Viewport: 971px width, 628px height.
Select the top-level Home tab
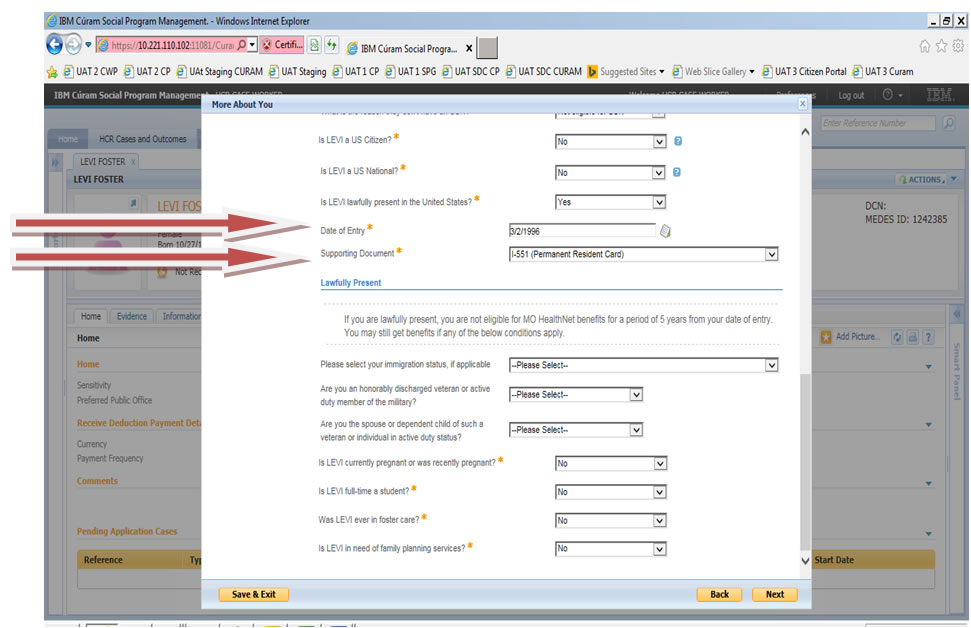(67, 139)
